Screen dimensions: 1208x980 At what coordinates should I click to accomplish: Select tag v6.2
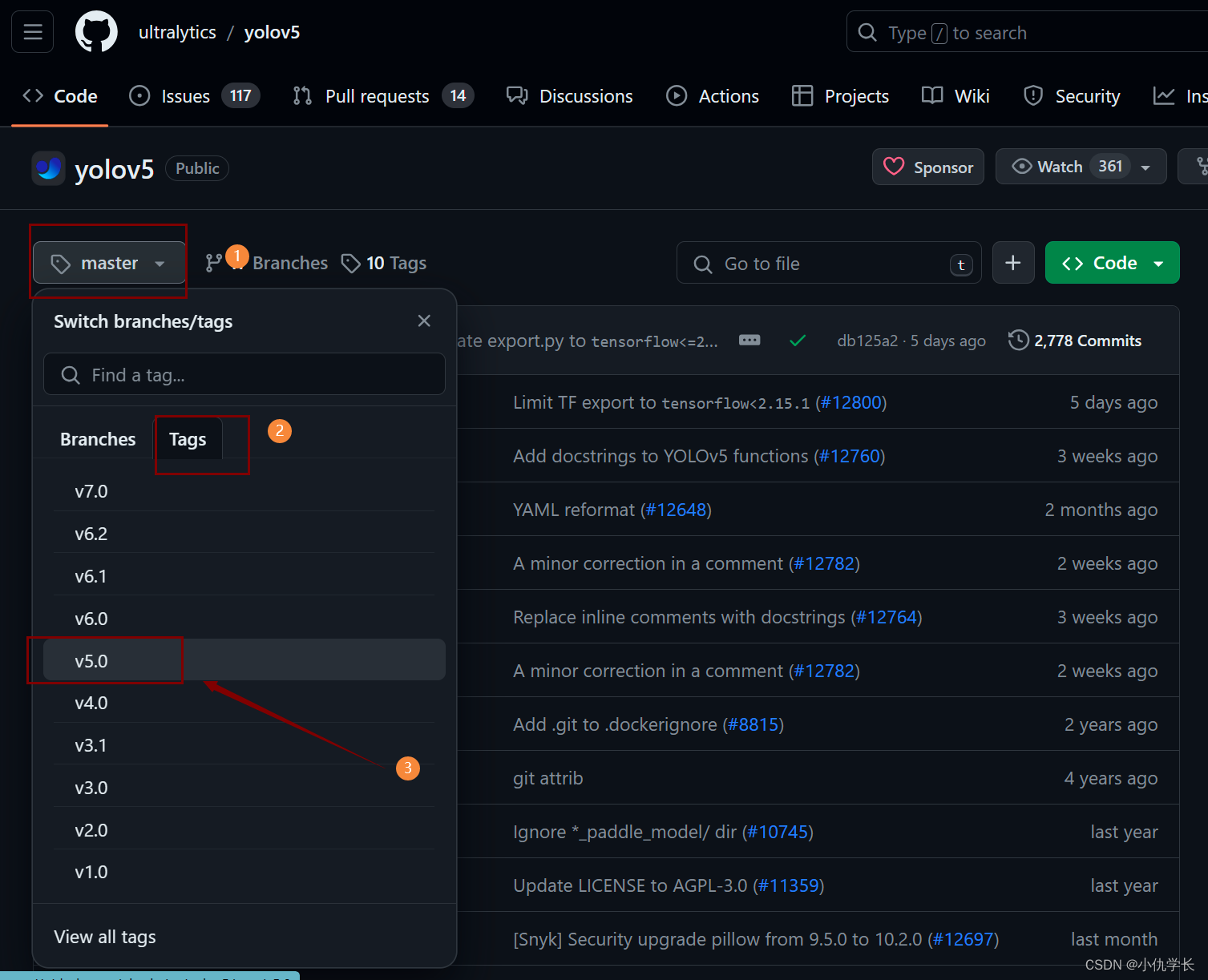click(x=244, y=534)
